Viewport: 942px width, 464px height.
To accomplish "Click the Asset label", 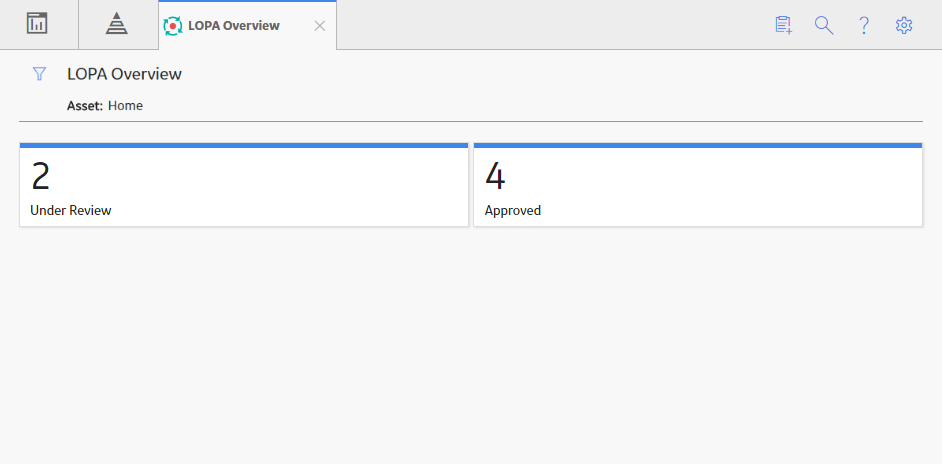I will click(85, 106).
